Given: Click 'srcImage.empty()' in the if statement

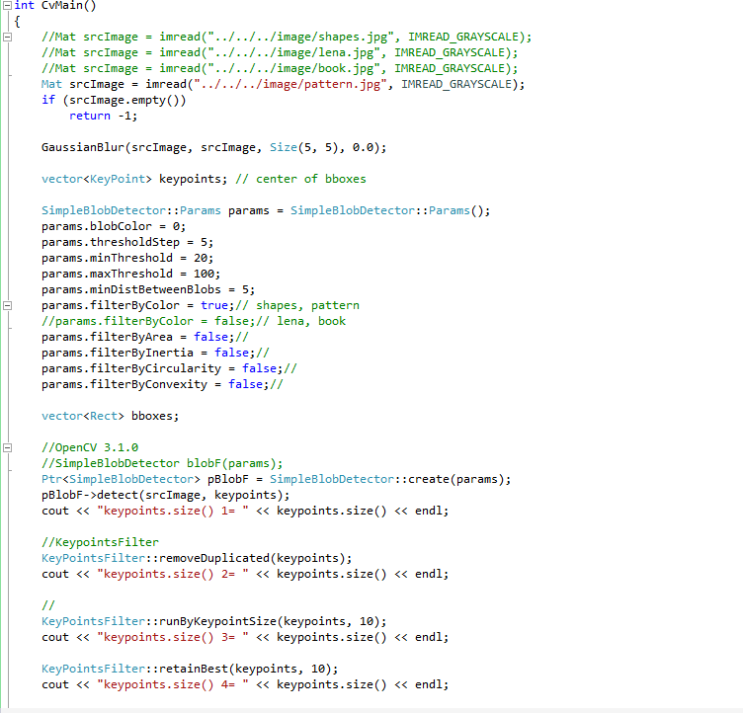Looking at the screenshot, I should tap(124, 100).
